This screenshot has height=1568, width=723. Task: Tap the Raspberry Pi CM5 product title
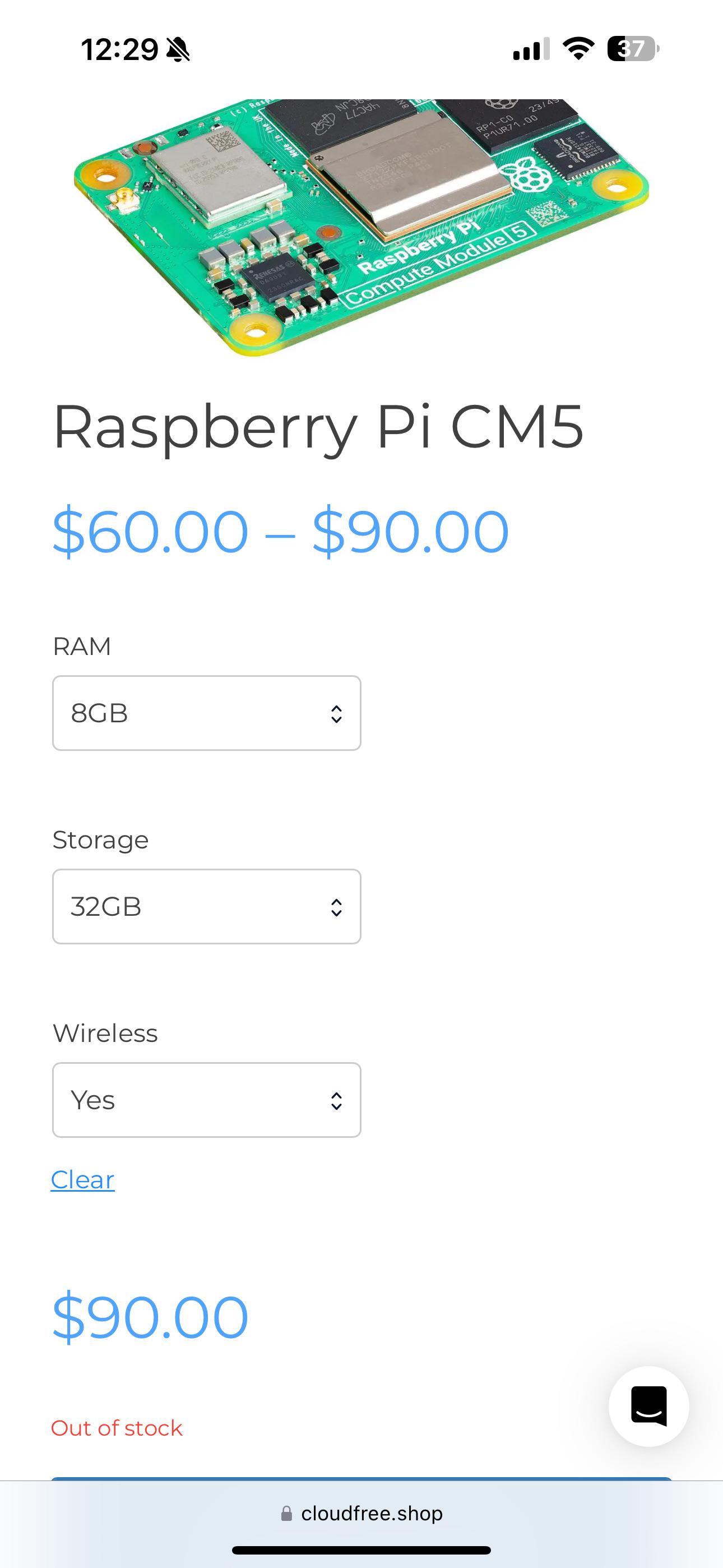[x=318, y=427]
